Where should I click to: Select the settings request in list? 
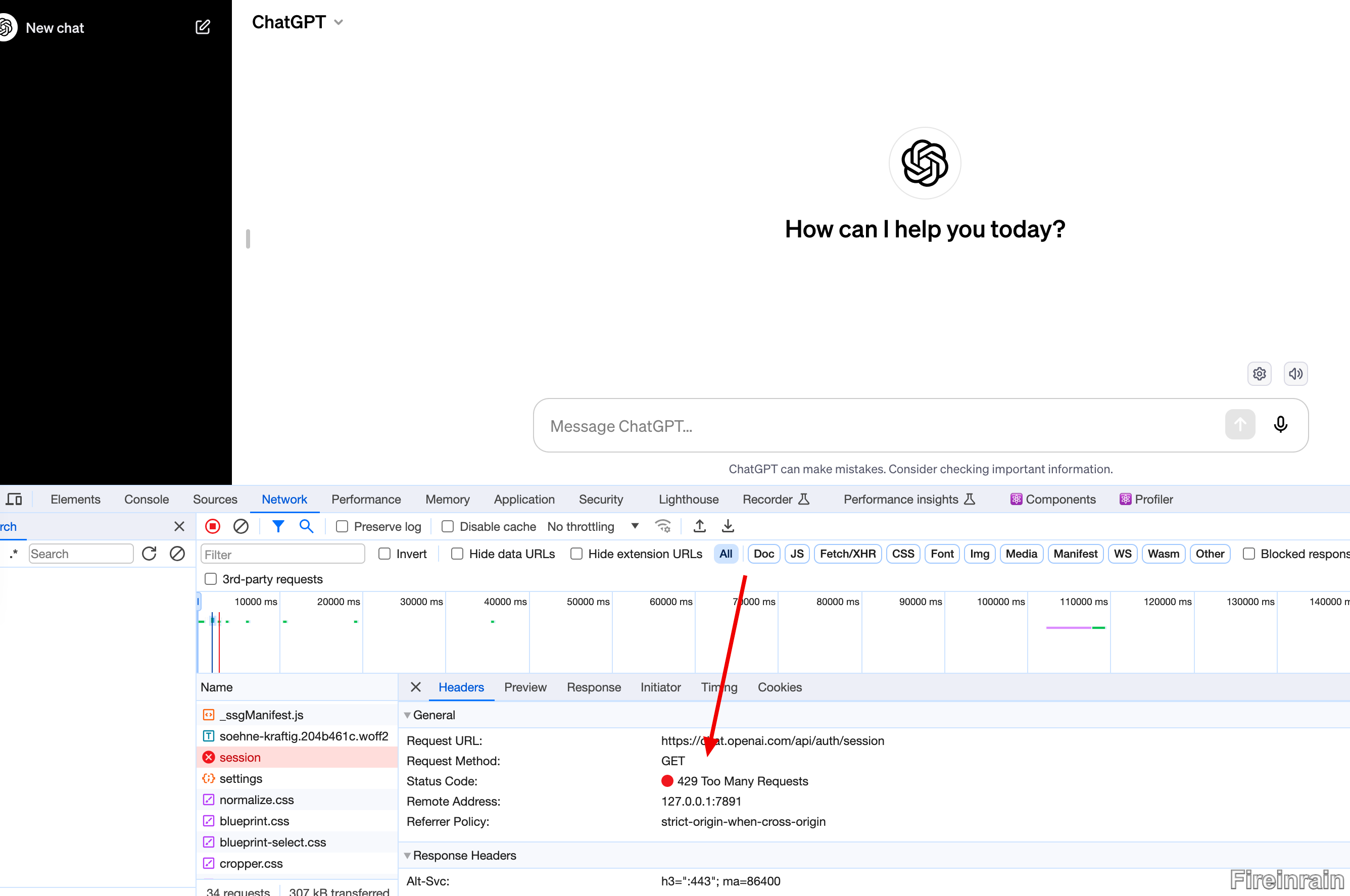[x=240, y=778]
